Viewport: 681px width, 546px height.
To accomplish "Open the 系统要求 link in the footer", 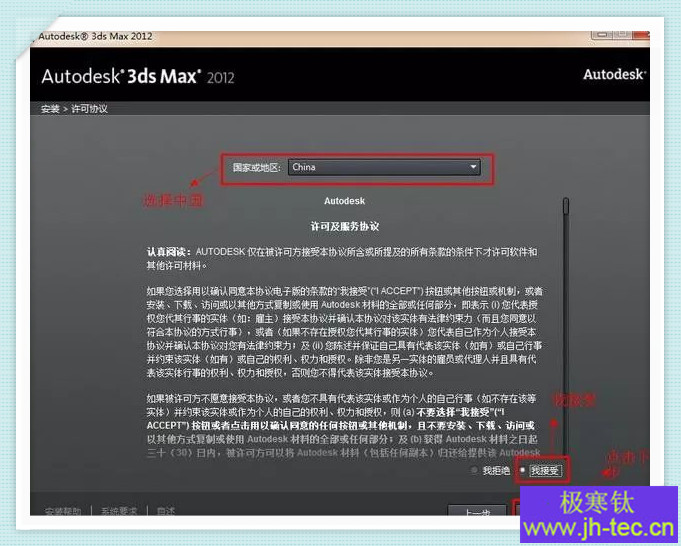I will pos(119,511).
